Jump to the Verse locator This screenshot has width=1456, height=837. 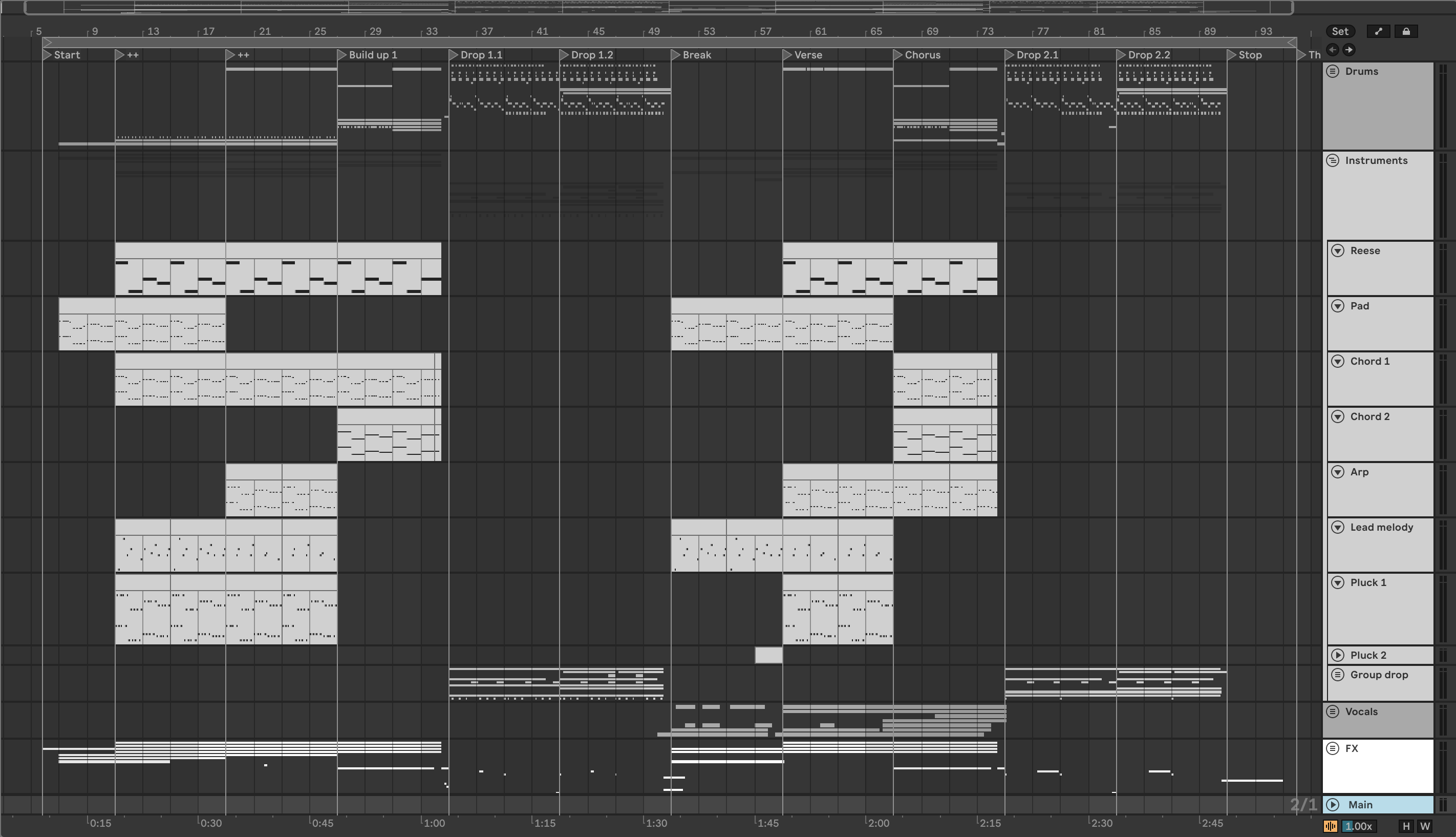[803, 55]
